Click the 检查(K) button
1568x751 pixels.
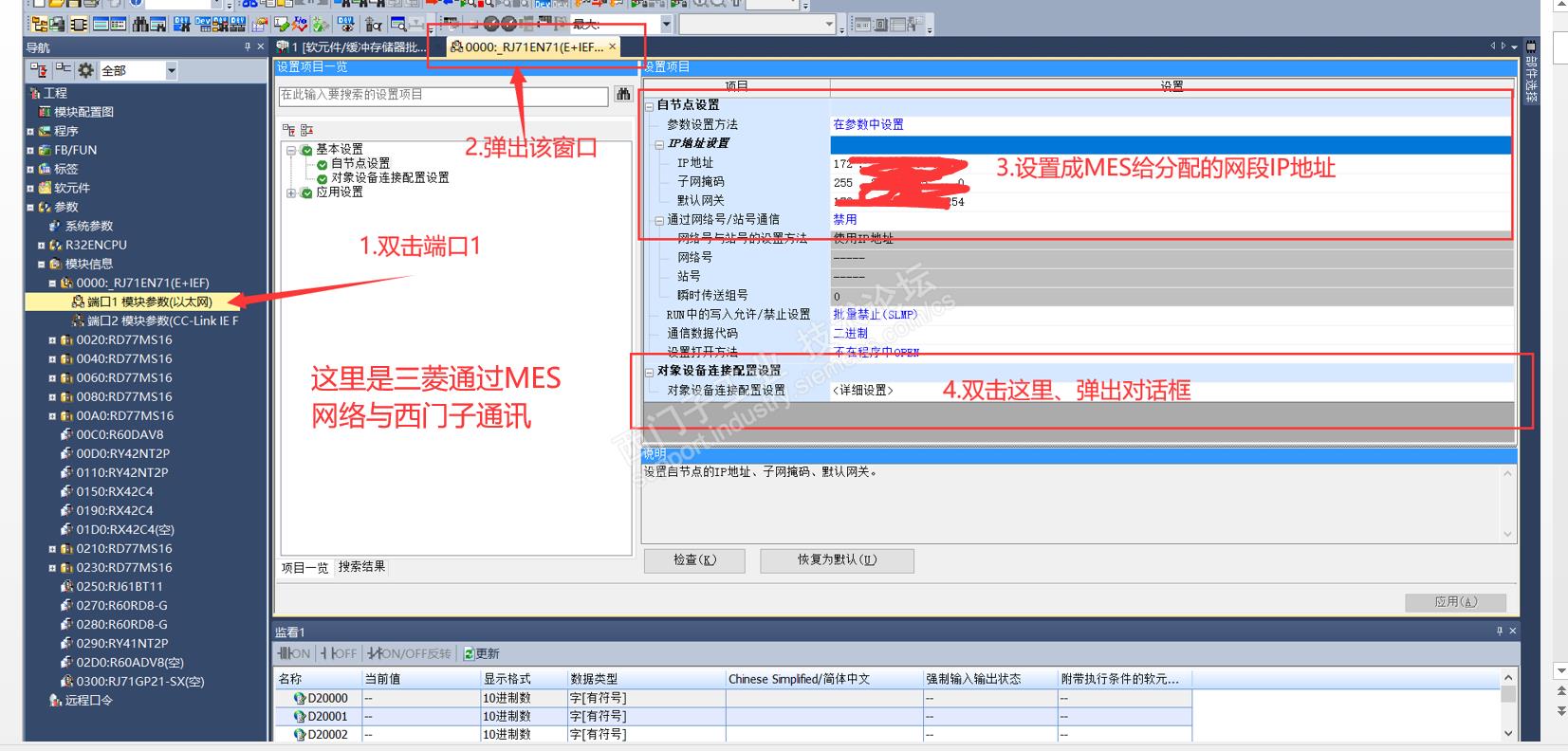[694, 560]
